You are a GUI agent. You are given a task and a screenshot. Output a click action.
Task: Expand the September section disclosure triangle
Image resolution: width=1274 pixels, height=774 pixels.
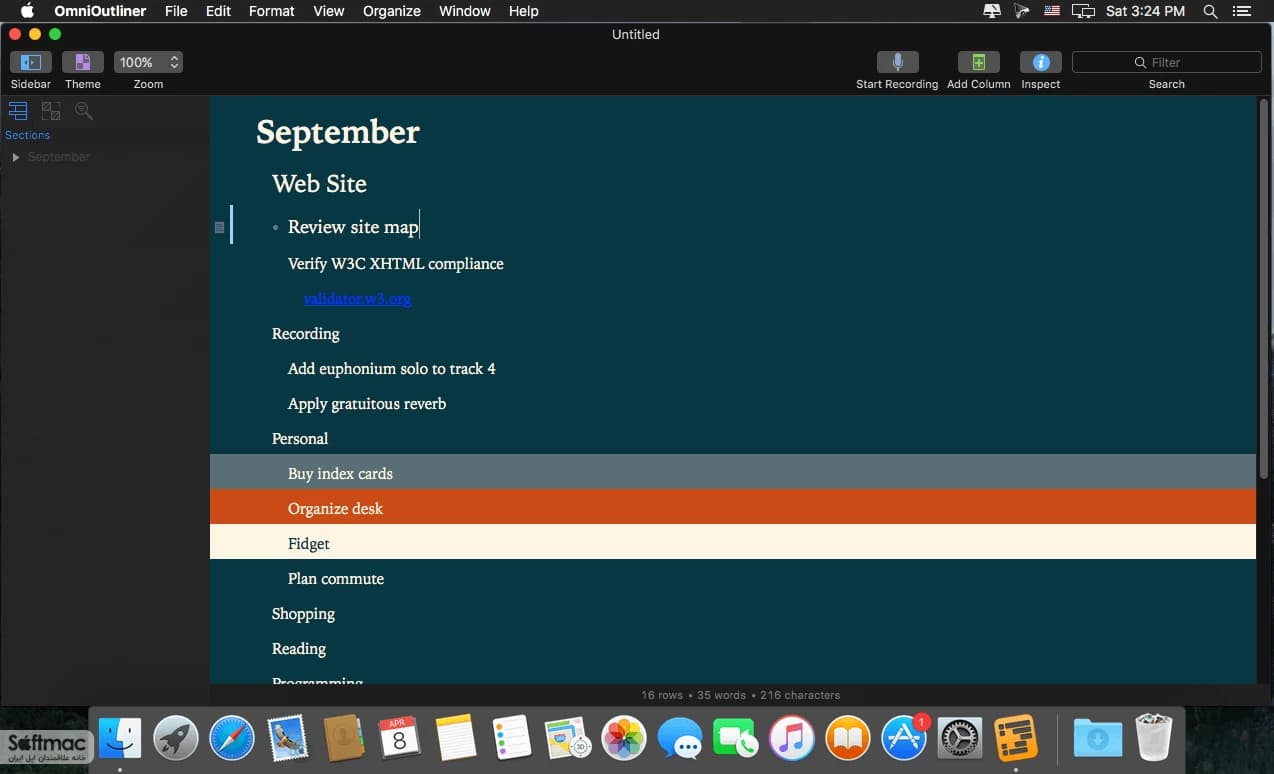pos(15,157)
